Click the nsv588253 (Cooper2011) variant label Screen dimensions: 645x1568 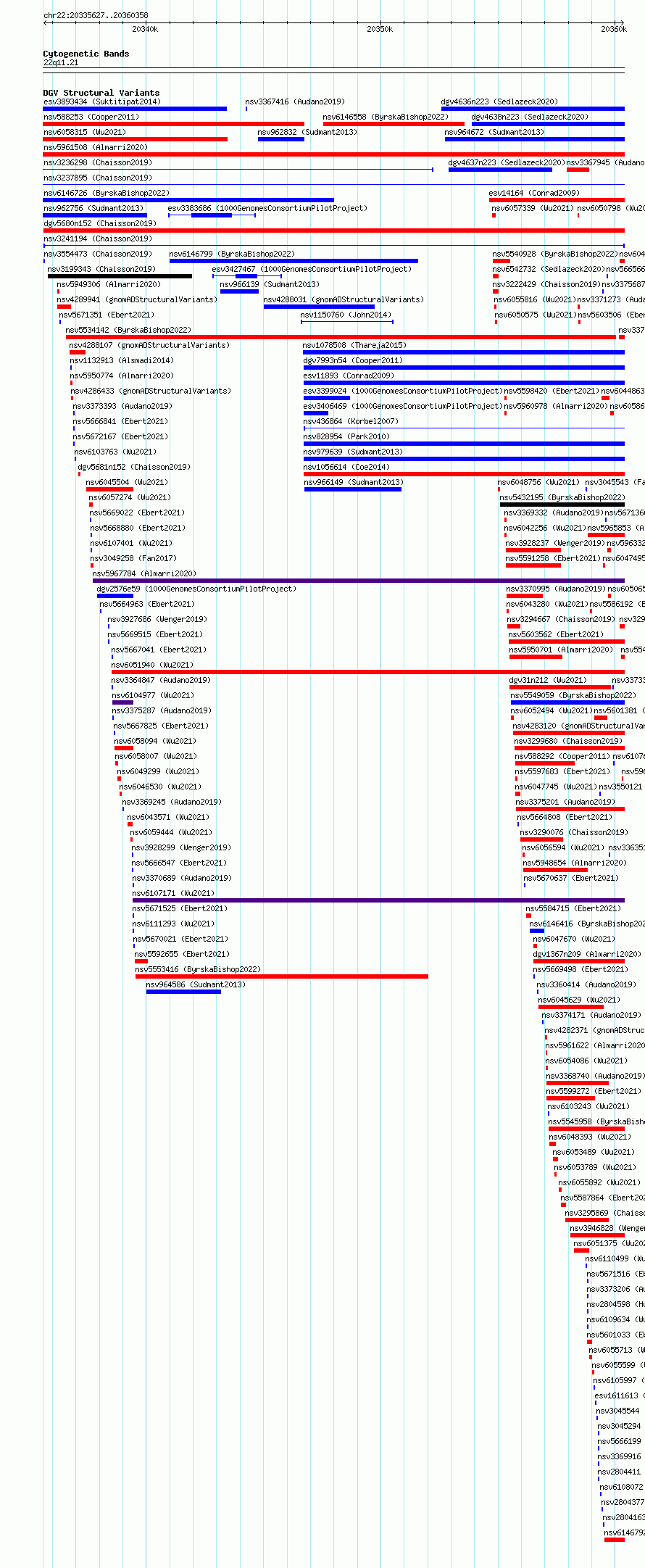pos(91,117)
